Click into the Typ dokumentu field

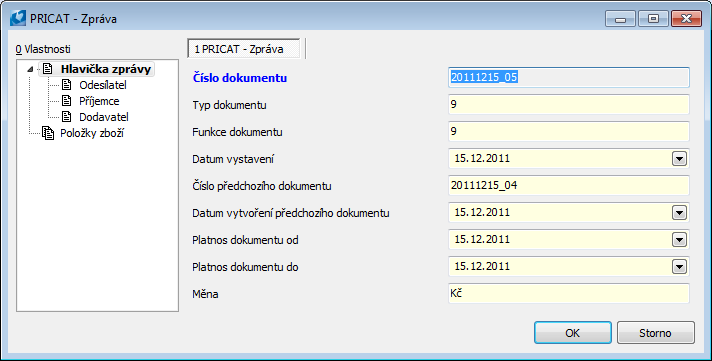click(x=569, y=104)
